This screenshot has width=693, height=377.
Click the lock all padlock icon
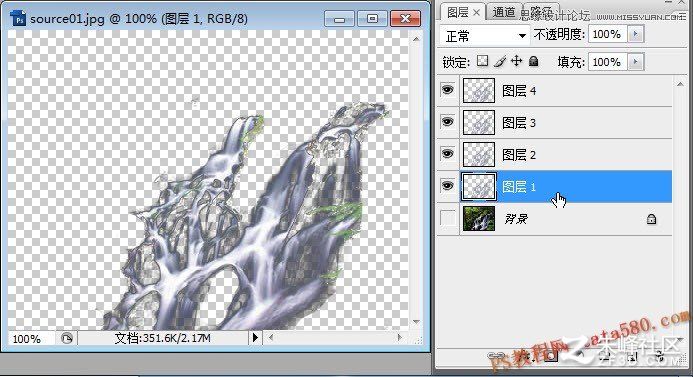533,61
